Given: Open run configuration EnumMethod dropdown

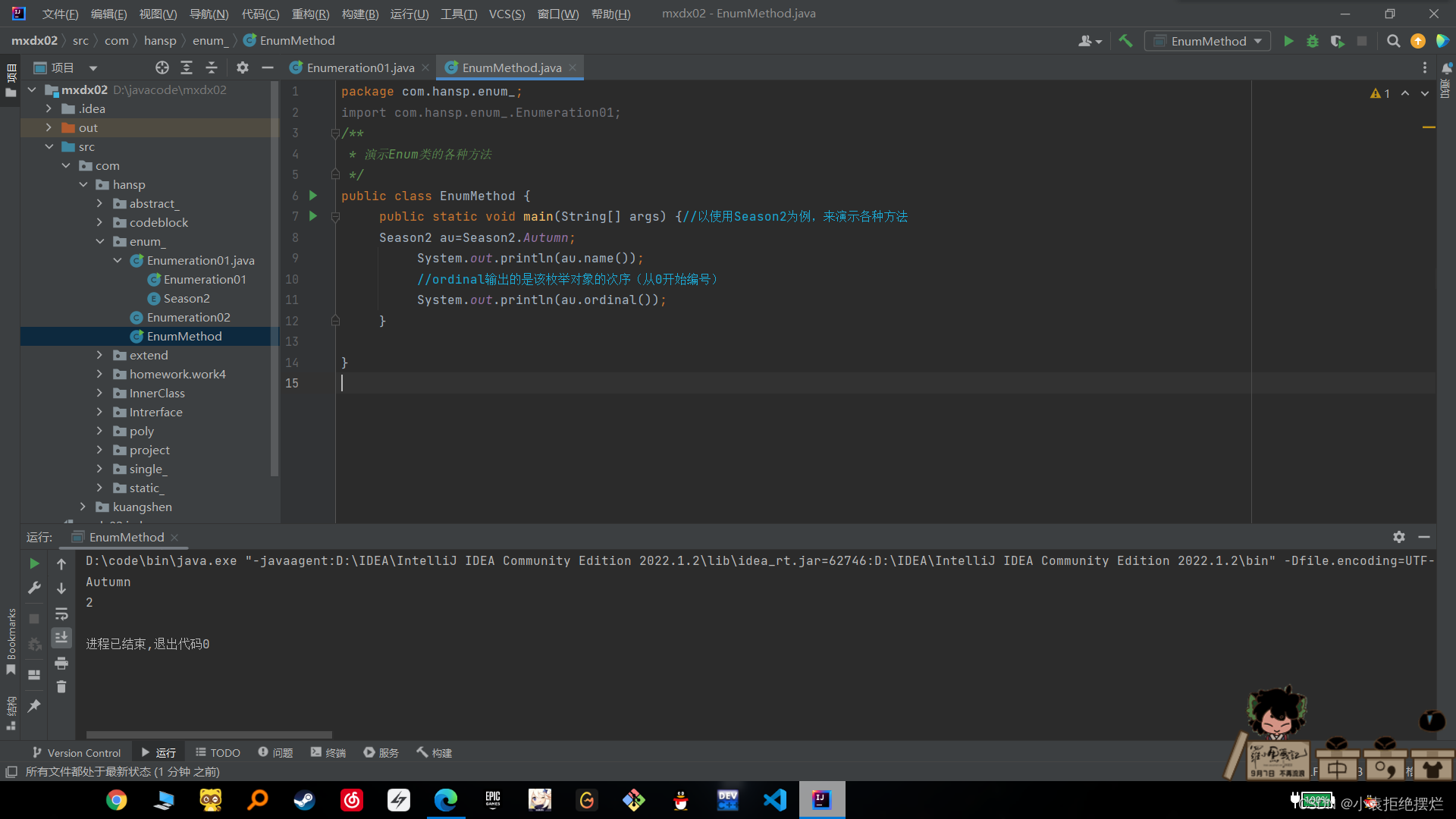Looking at the screenshot, I should pos(1208,41).
